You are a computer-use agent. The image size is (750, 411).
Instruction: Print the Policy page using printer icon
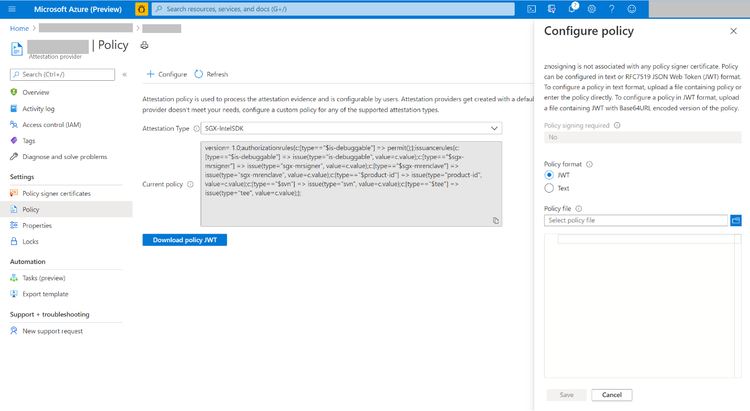[x=145, y=45]
